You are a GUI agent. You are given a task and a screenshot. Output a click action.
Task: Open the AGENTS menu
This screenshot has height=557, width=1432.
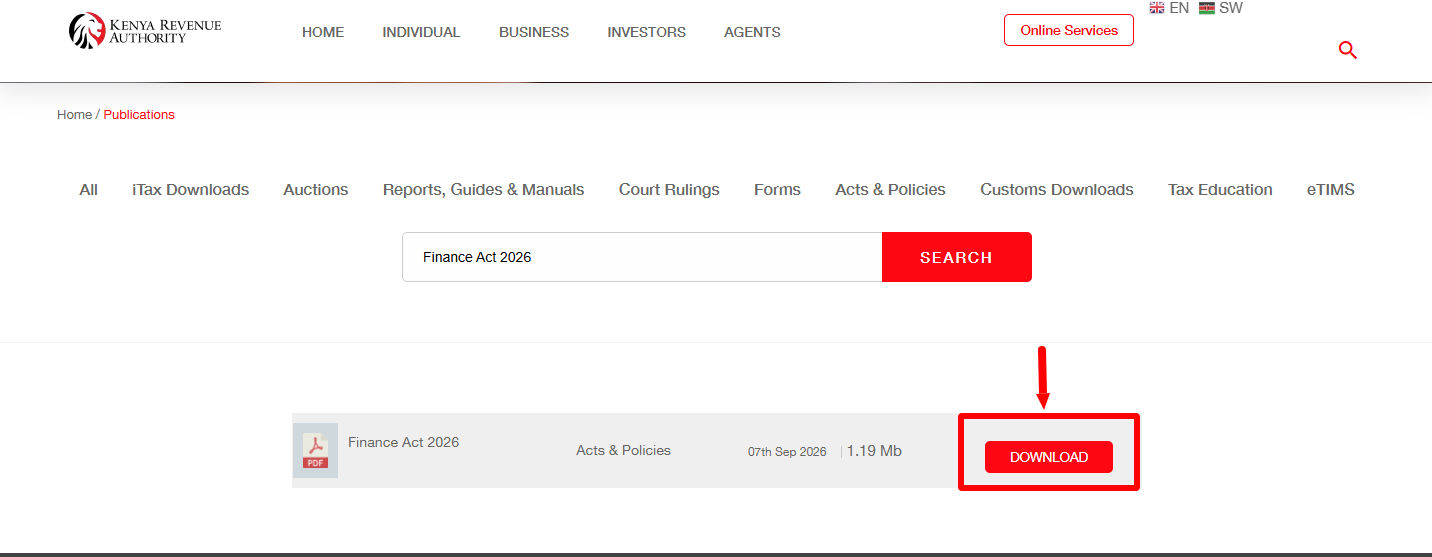pos(752,32)
